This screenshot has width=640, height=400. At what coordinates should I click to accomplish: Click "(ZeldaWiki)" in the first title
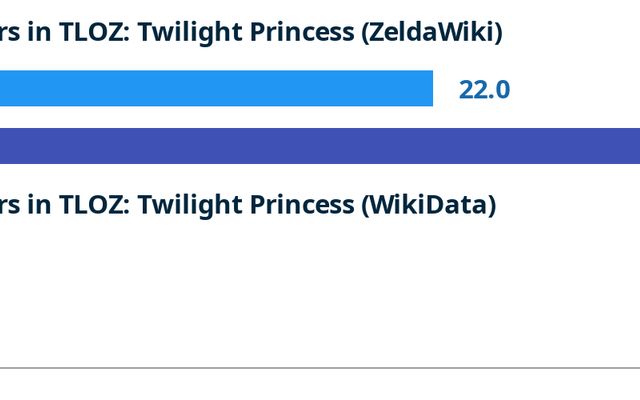[432, 33]
